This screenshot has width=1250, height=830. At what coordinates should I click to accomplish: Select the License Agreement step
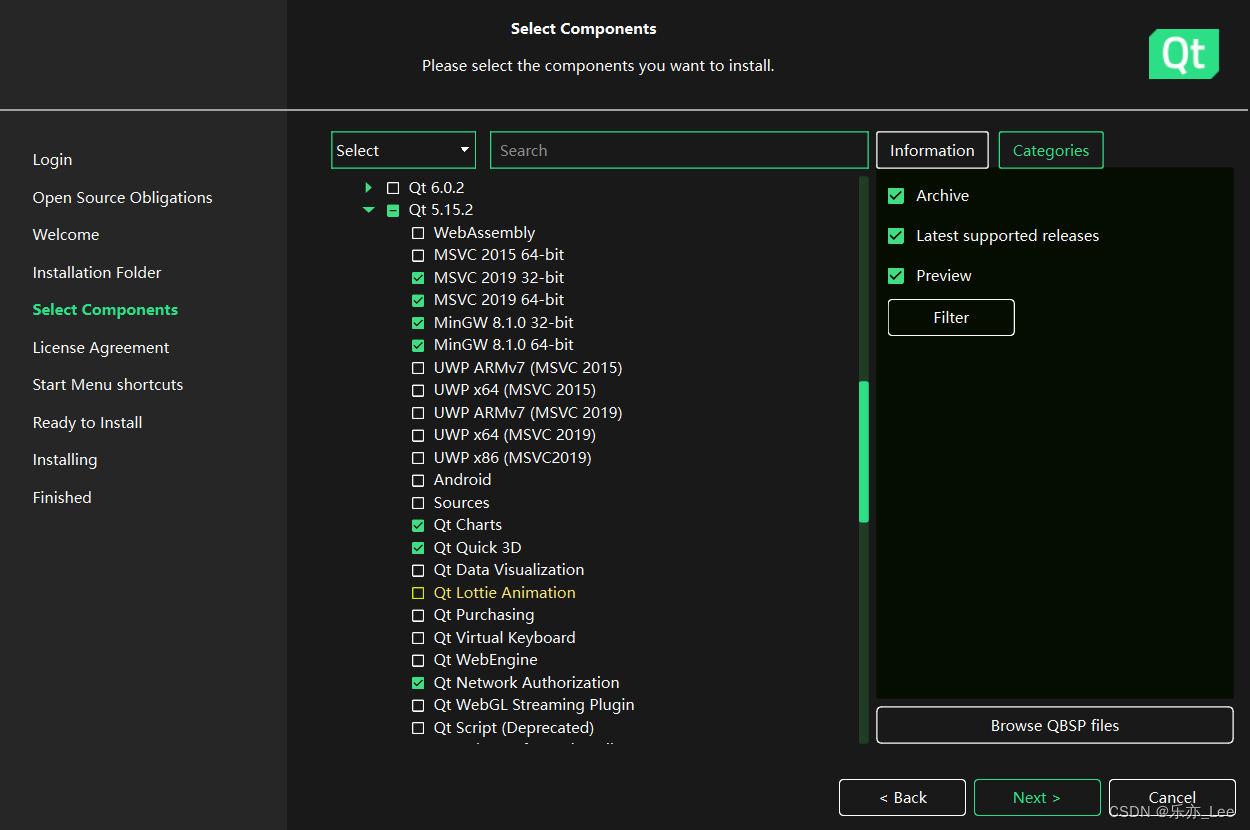pos(101,348)
